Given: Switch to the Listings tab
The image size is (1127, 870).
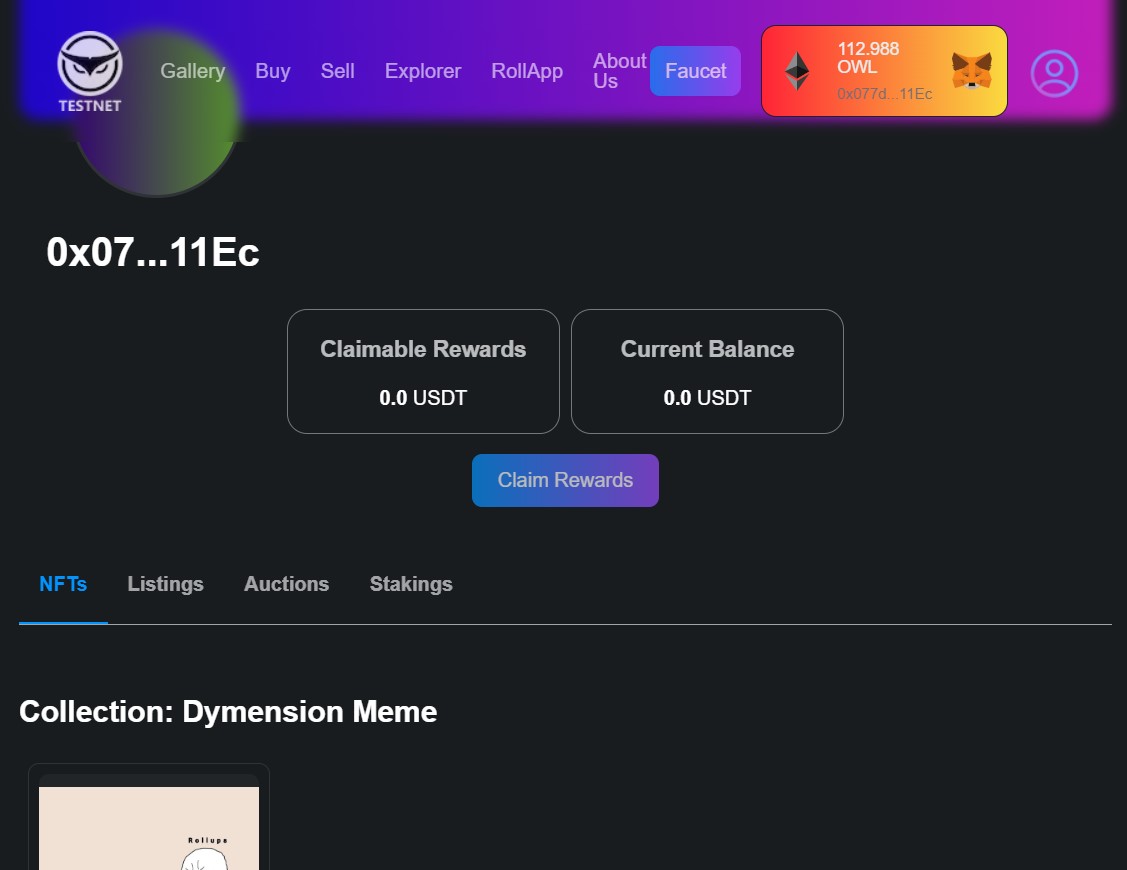Looking at the screenshot, I should point(165,584).
